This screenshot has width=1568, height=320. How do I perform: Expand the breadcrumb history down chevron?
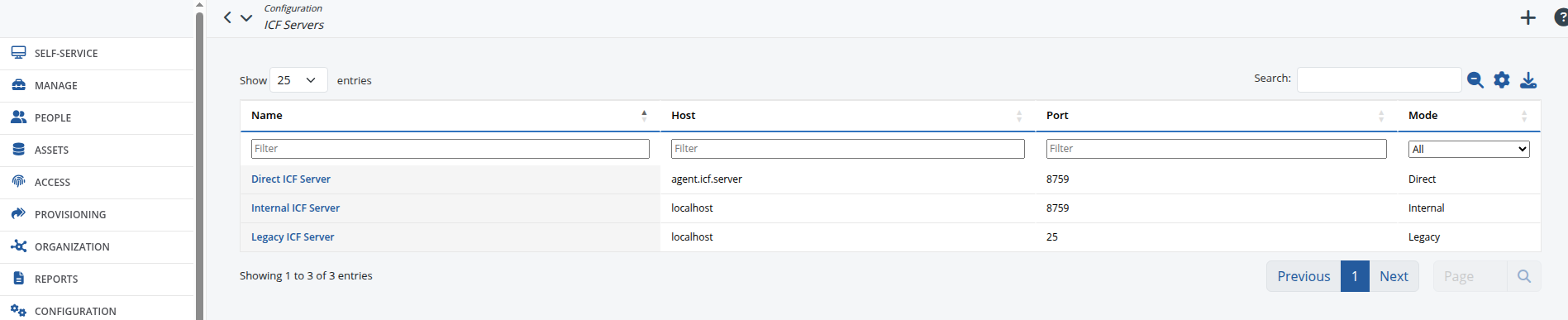(x=246, y=17)
